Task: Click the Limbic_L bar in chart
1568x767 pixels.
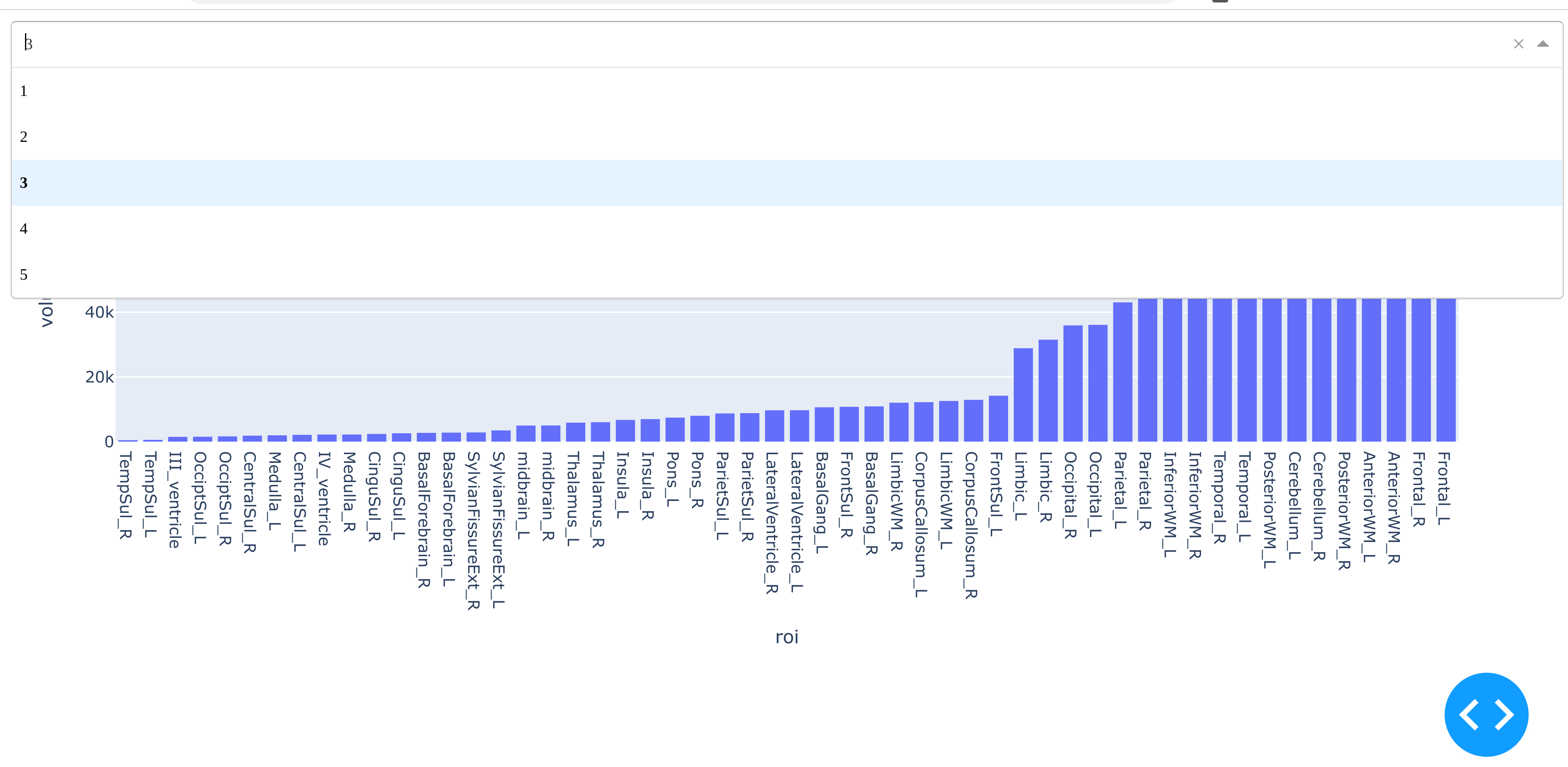Action: coord(1023,396)
